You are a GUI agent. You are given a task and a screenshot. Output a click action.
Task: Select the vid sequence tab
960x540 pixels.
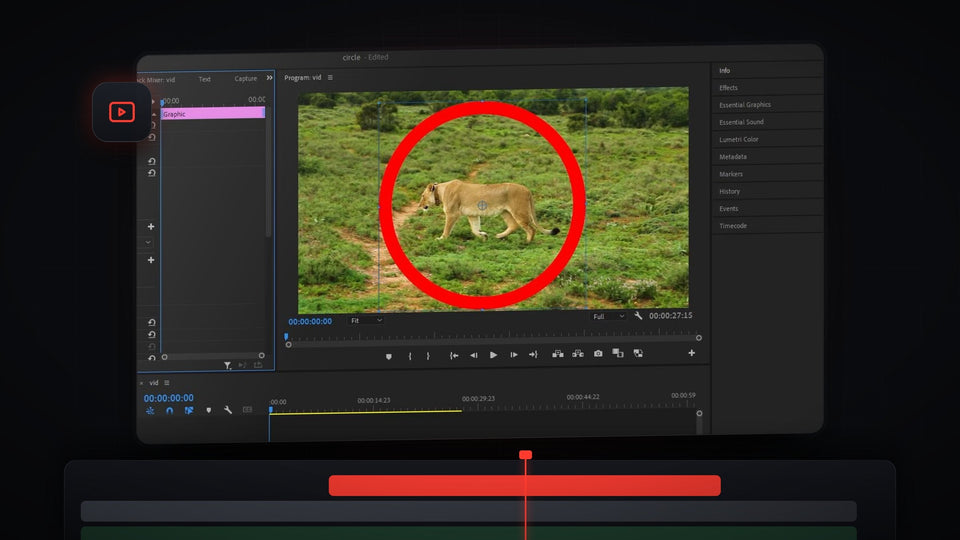[154, 383]
